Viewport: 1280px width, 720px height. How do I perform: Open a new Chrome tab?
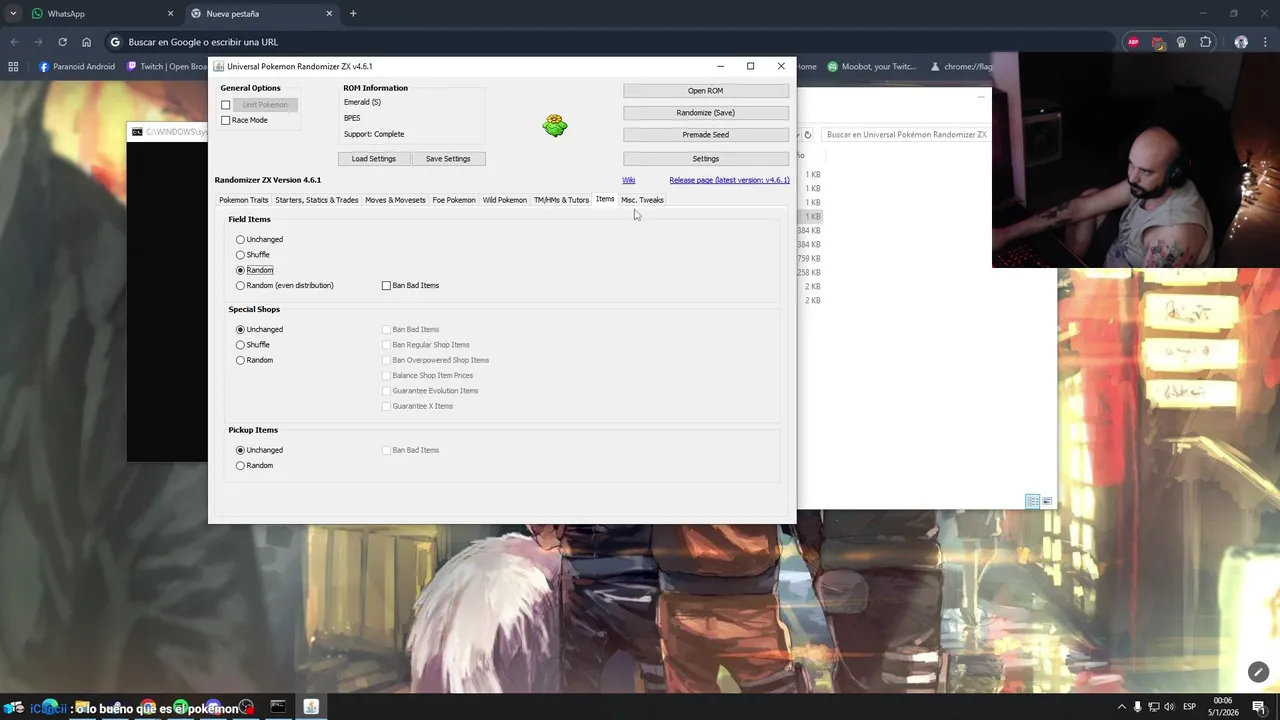pyautogui.click(x=353, y=14)
